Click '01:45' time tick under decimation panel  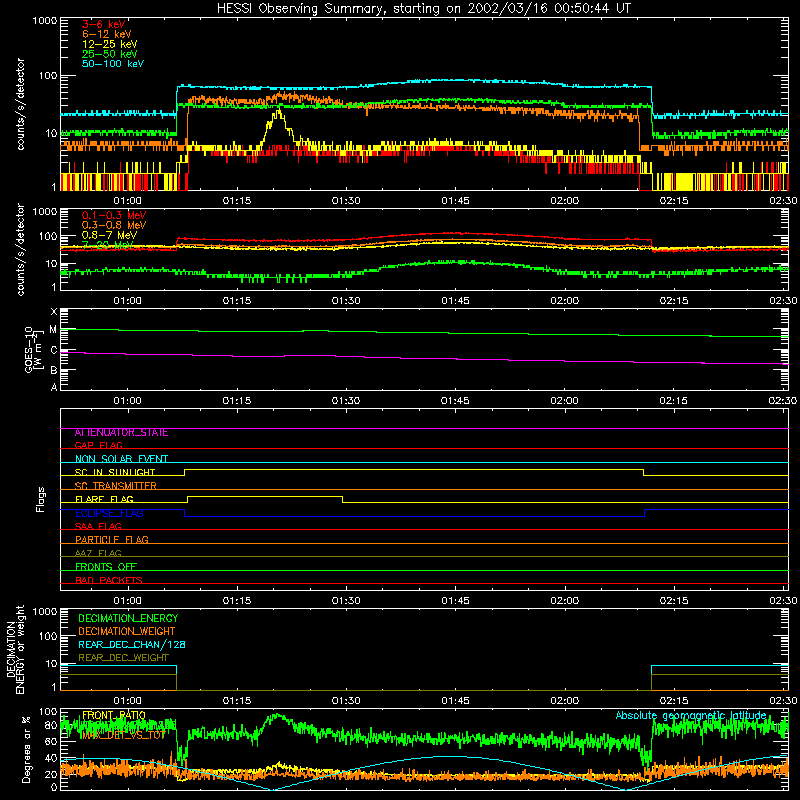tap(455, 701)
